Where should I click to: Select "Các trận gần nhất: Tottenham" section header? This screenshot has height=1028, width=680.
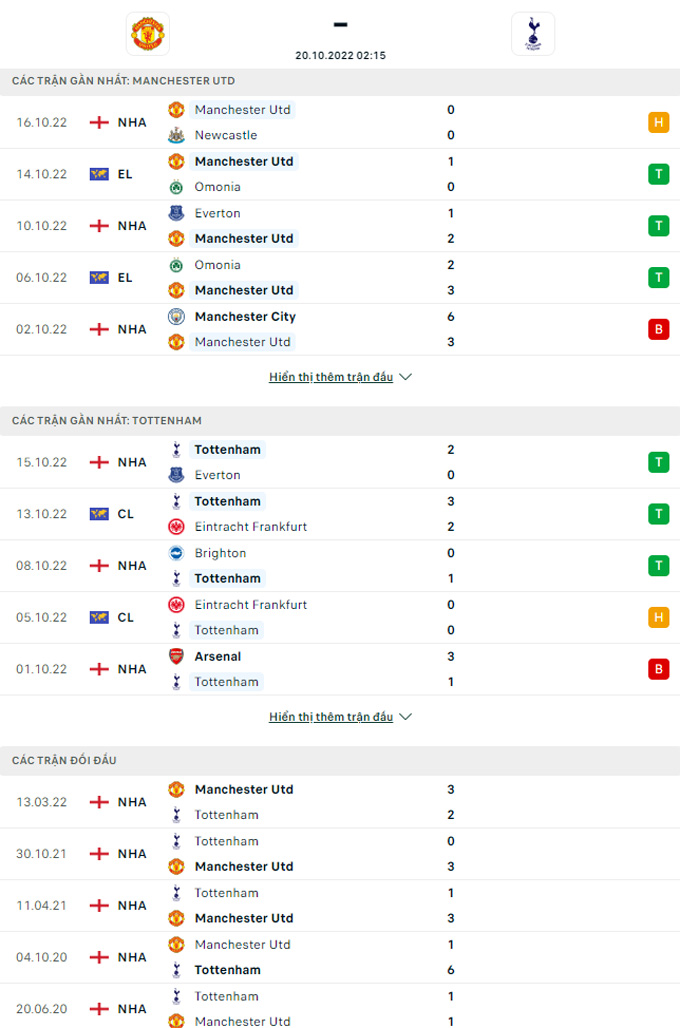pos(107,420)
